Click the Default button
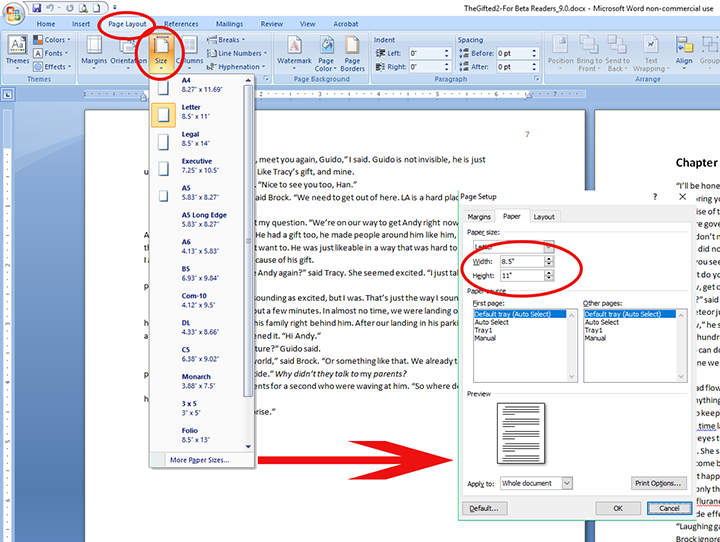The height and width of the screenshot is (542, 720). 485,508
